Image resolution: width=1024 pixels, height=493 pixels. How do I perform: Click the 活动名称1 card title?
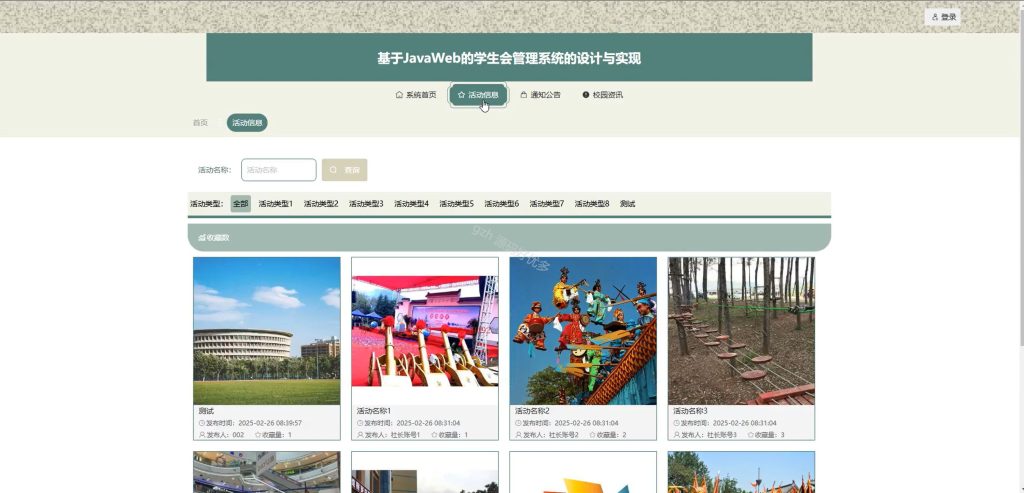(374, 411)
